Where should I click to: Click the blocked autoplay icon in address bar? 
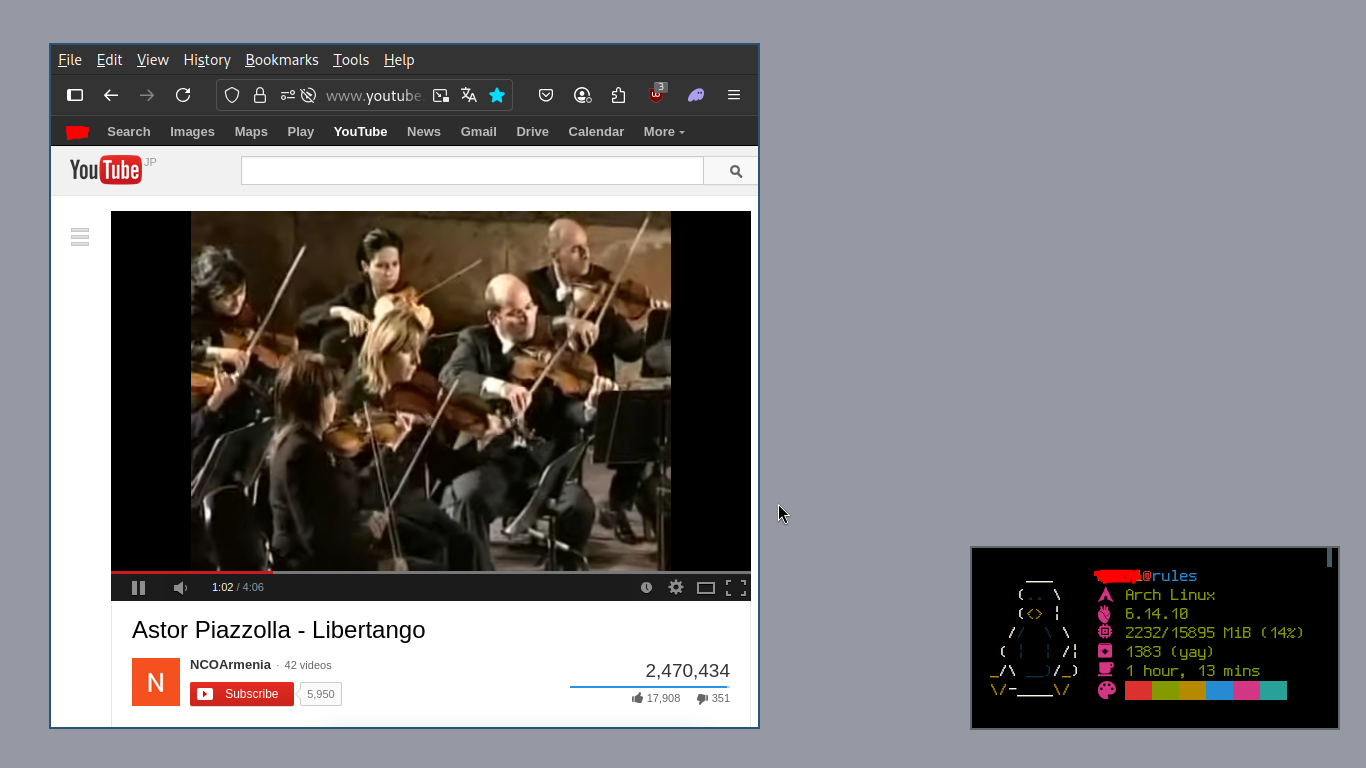click(x=308, y=95)
